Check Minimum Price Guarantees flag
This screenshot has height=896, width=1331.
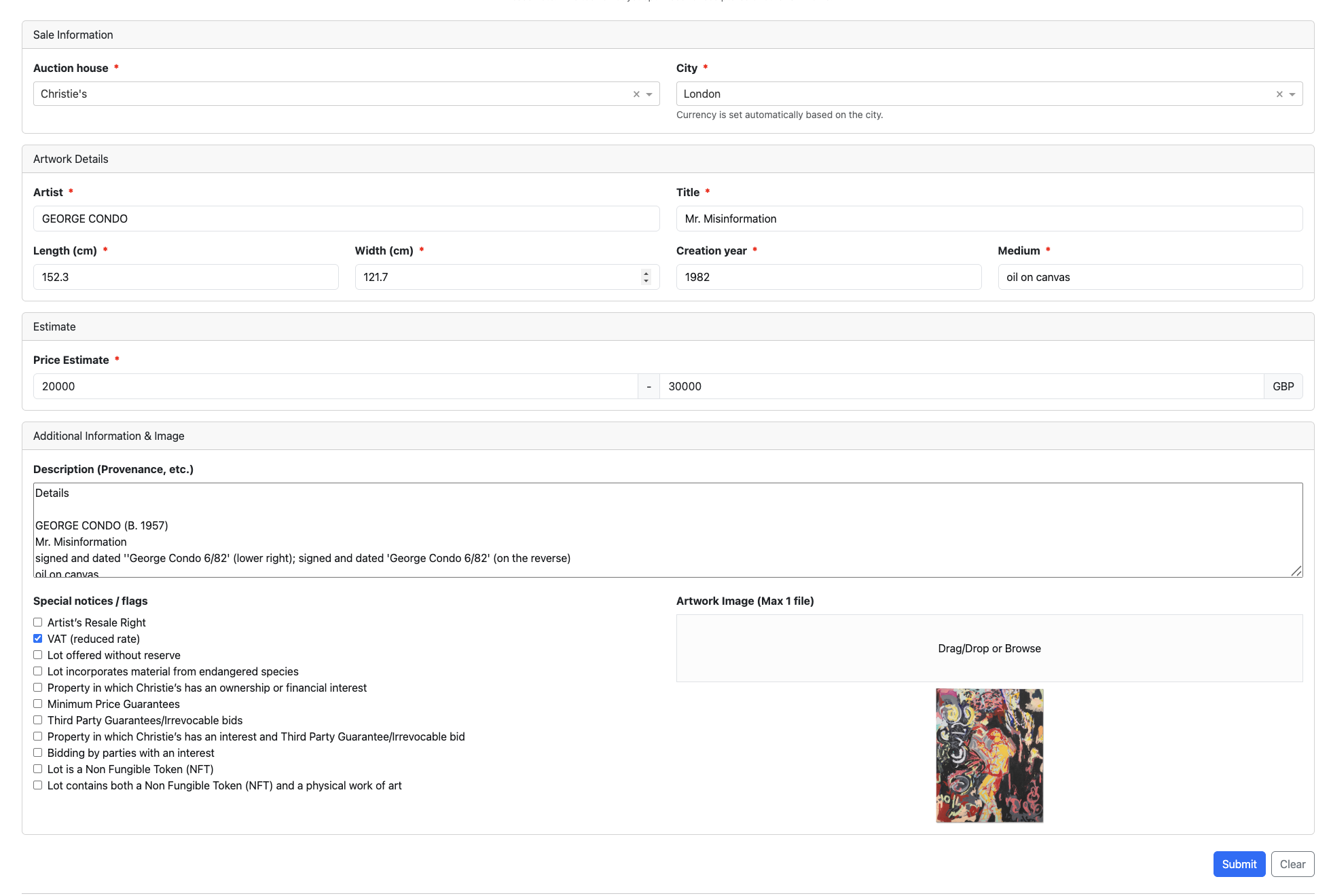pyautogui.click(x=37, y=703)
